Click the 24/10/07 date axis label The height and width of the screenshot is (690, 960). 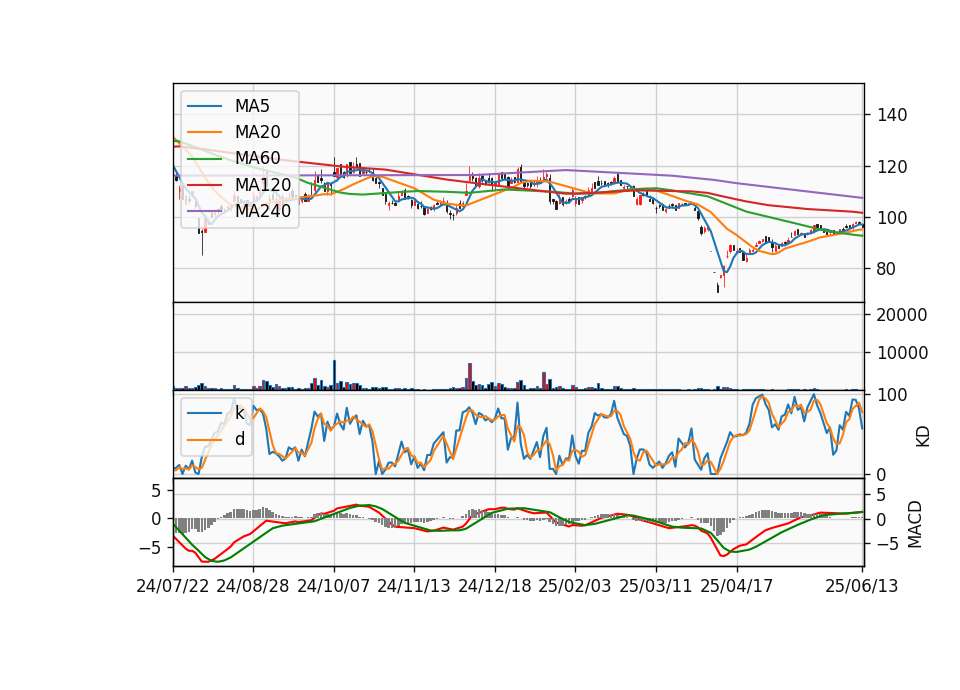pyautogui.click(x=334, y=586)
